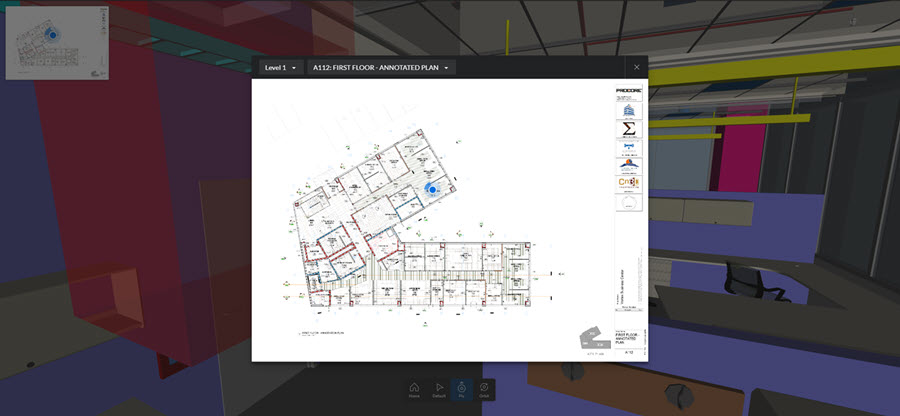The width and height of the screenshot is (900, 416).
Task: Click the A112 sheet number box
Action: click(630, 353)
